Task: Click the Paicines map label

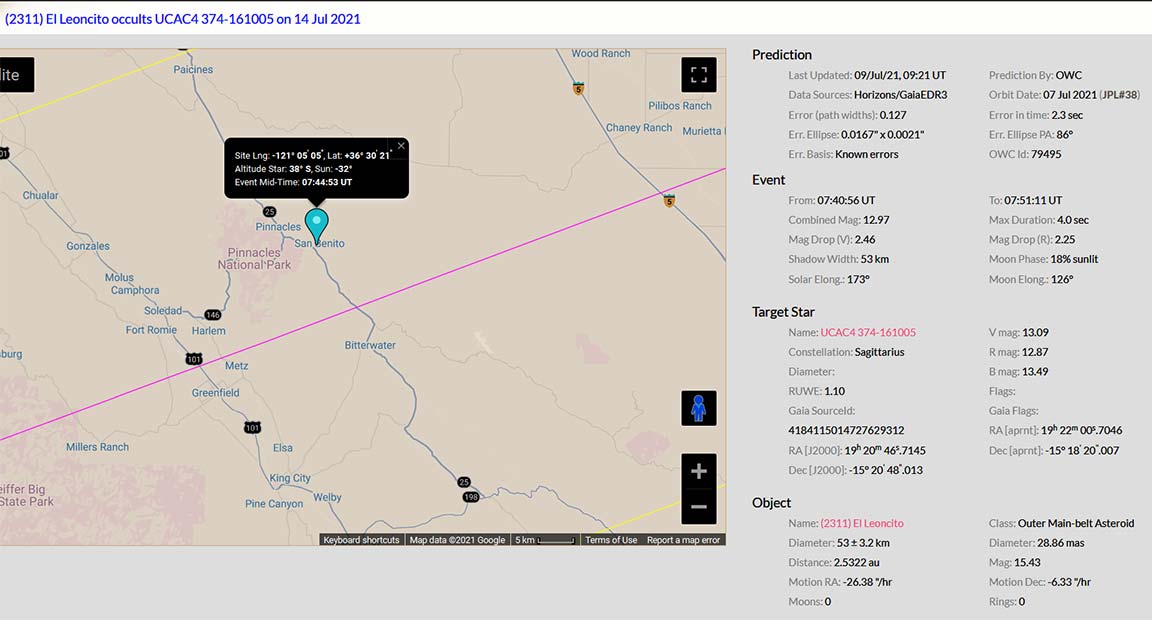Action: 193,69
